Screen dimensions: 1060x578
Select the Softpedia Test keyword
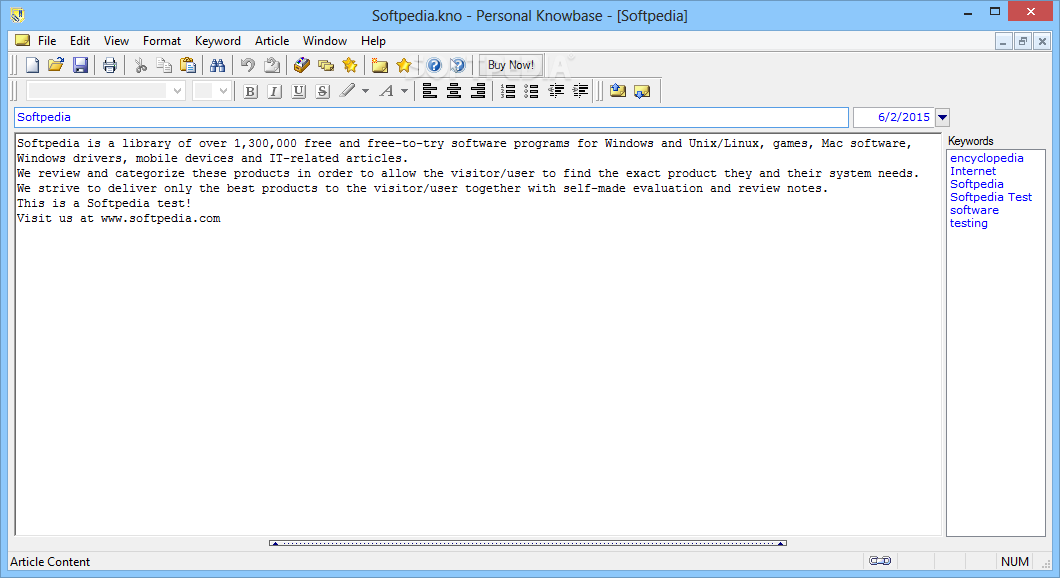(991, 197)
